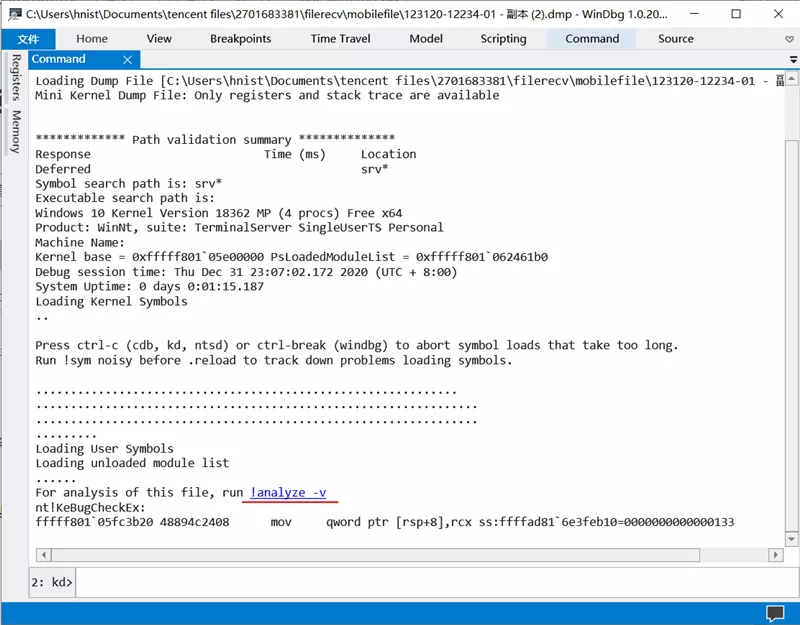Close the WinDbg window

coord(778,14)
